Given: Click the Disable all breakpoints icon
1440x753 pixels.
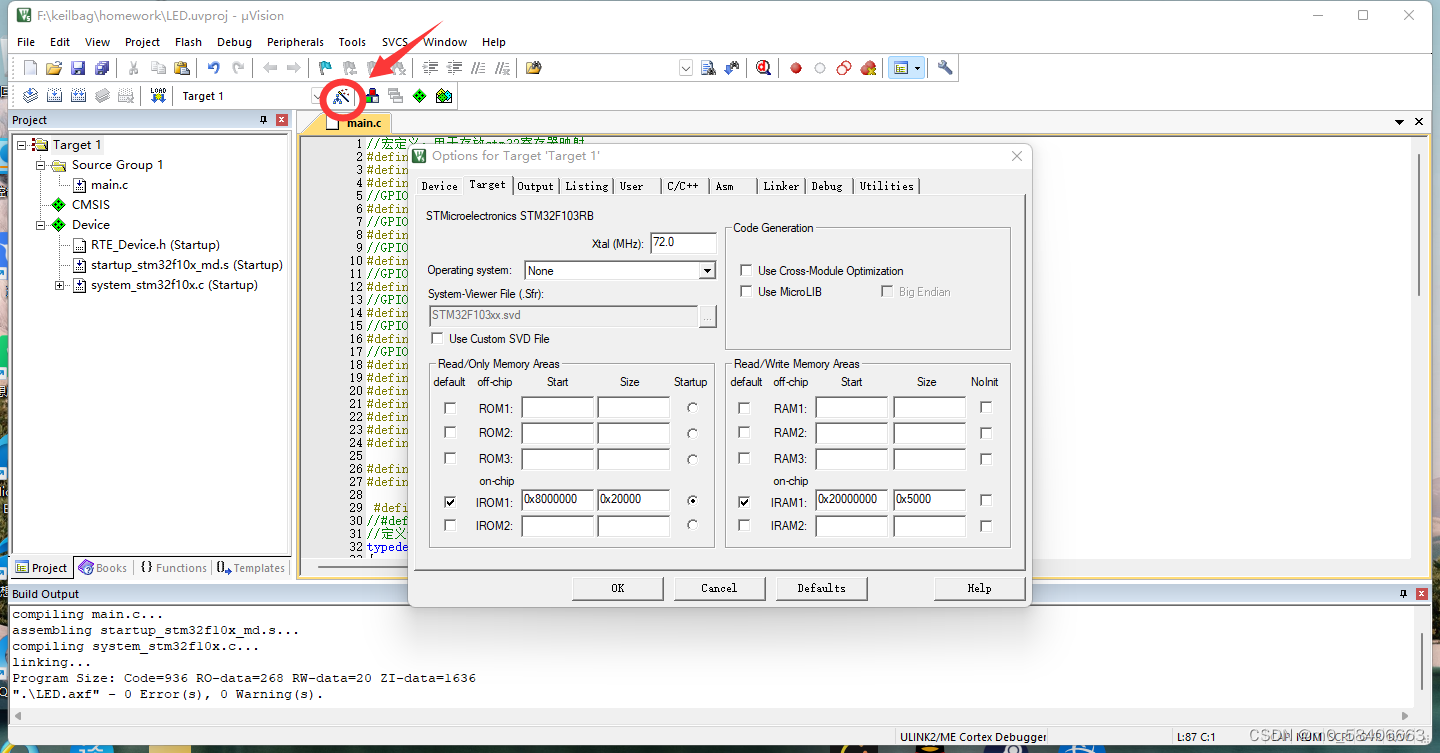Looking at the screenshot, I should point(844,68).
